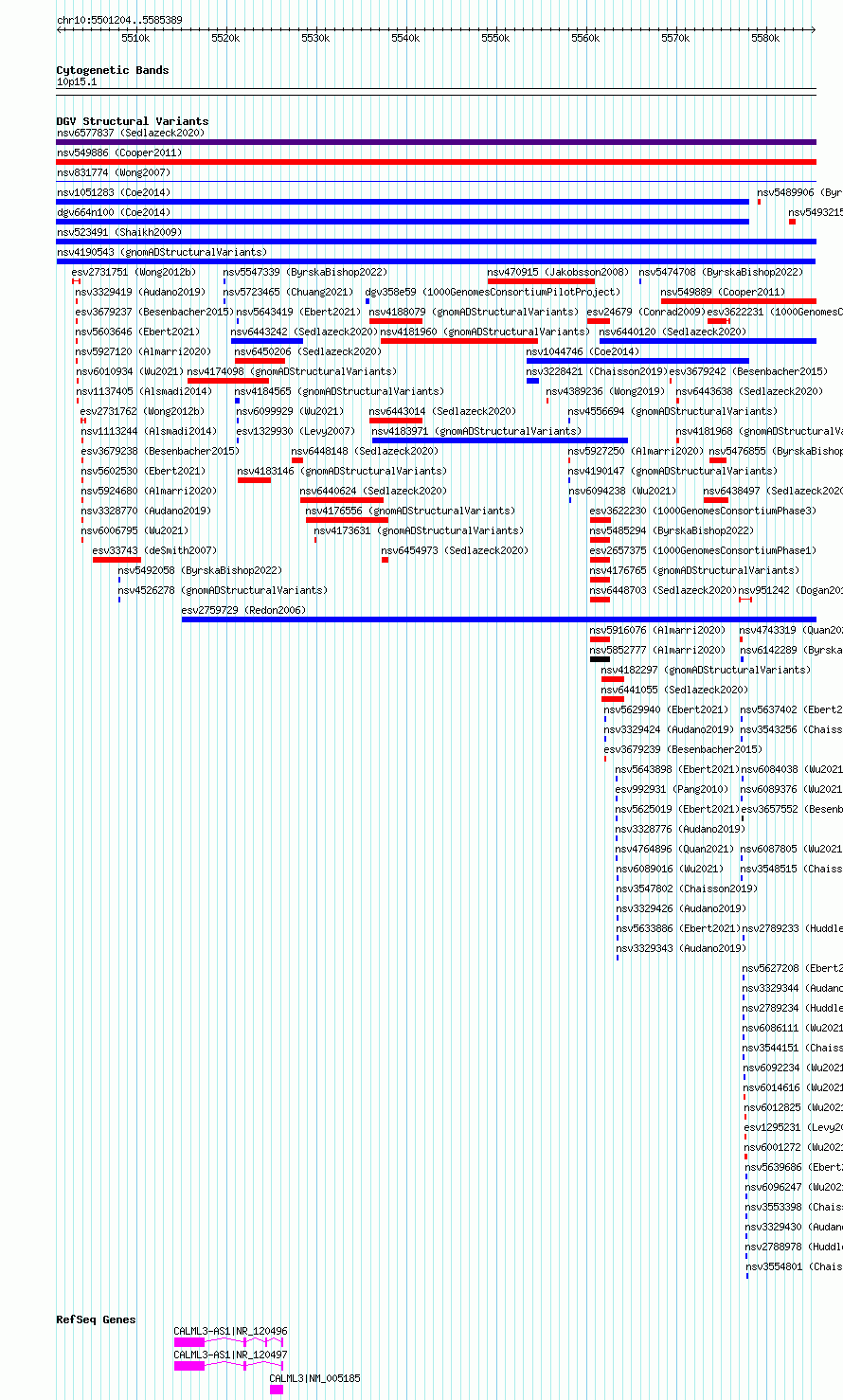The width and height of the screenshot is (843, 1400).
Task: Click the 5540k ruler tick label
Action: [x=405, y=38]
